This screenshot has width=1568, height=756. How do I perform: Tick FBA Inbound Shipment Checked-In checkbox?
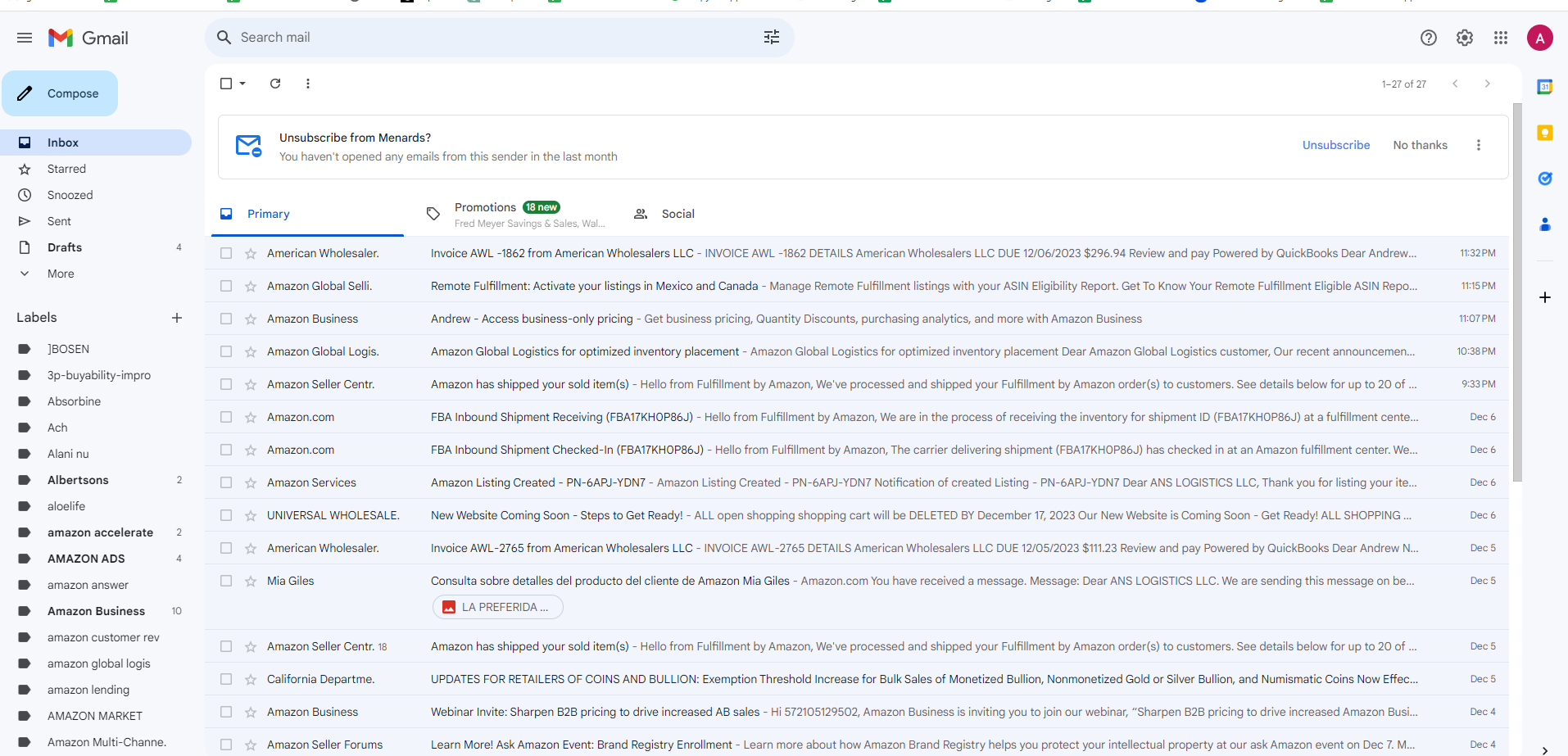tap(226, 450)
